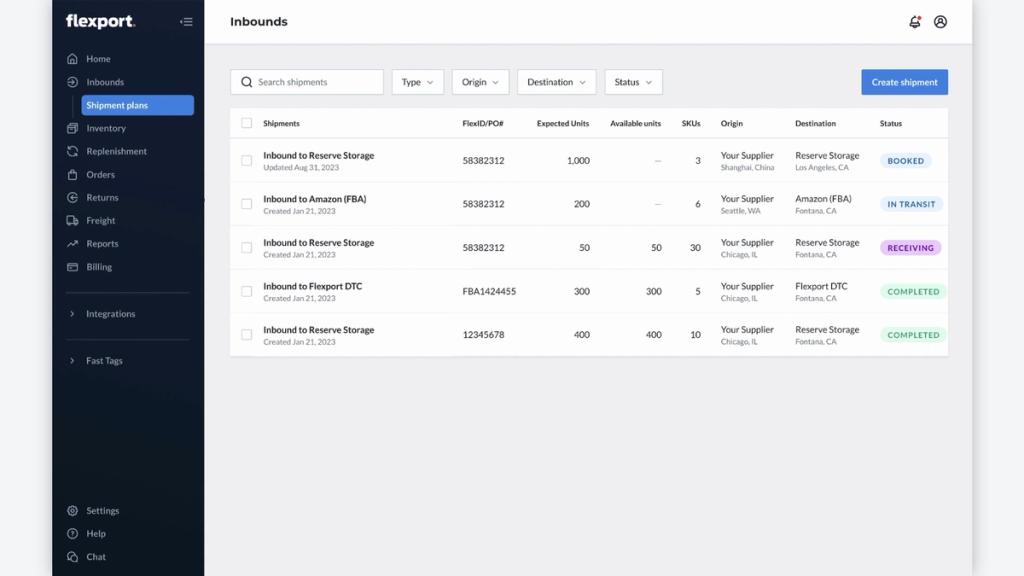
Task: Click the Billing card icon
Action: 72,266
